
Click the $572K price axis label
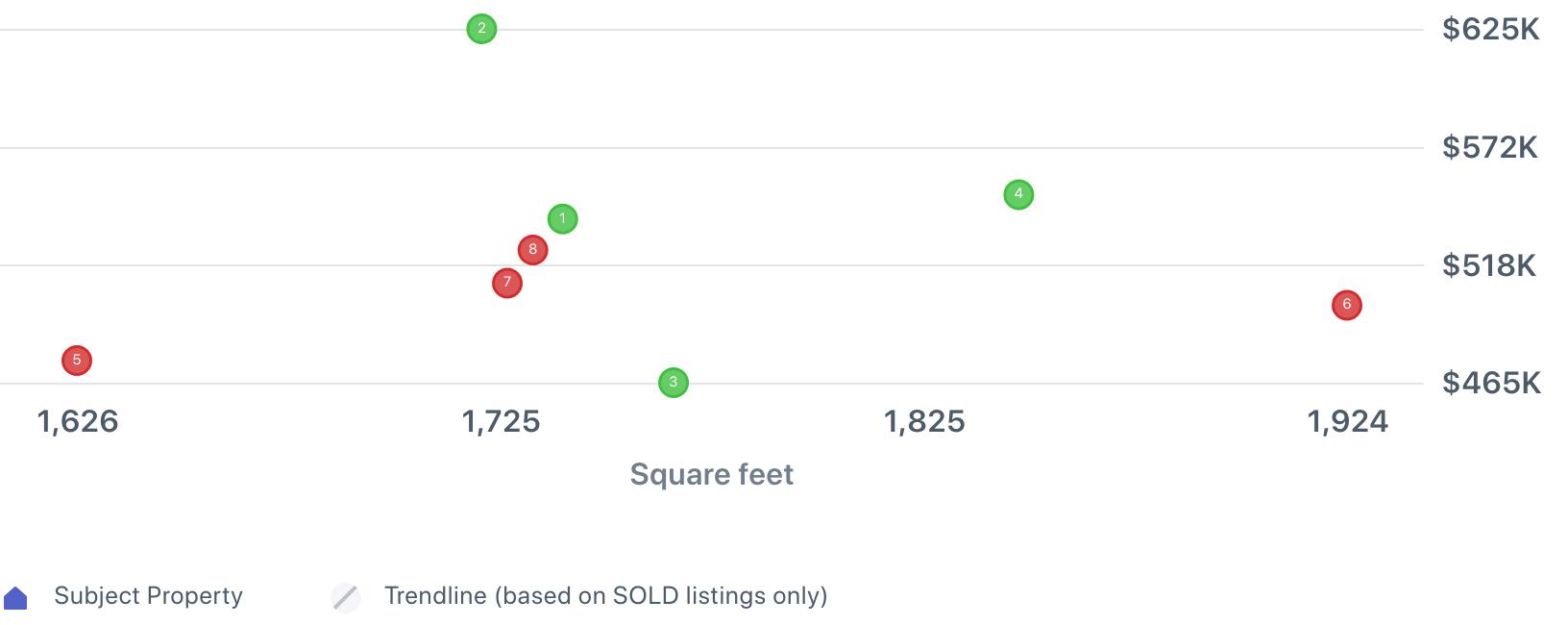click(x=1489, y=148)
